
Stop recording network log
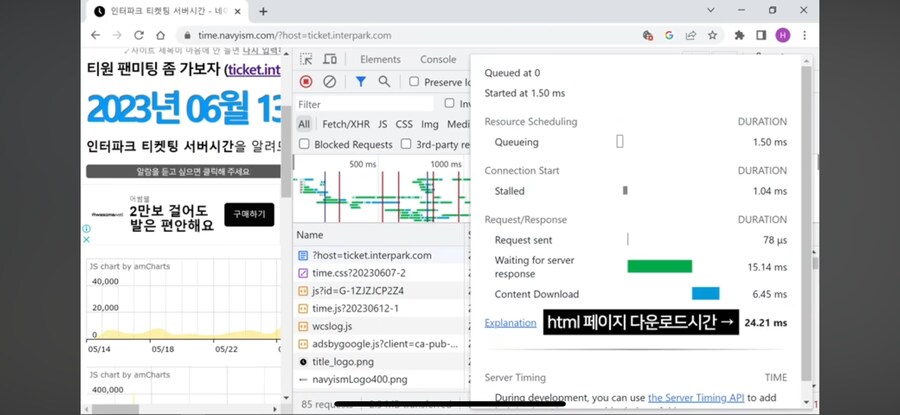[x=306, y=82]
